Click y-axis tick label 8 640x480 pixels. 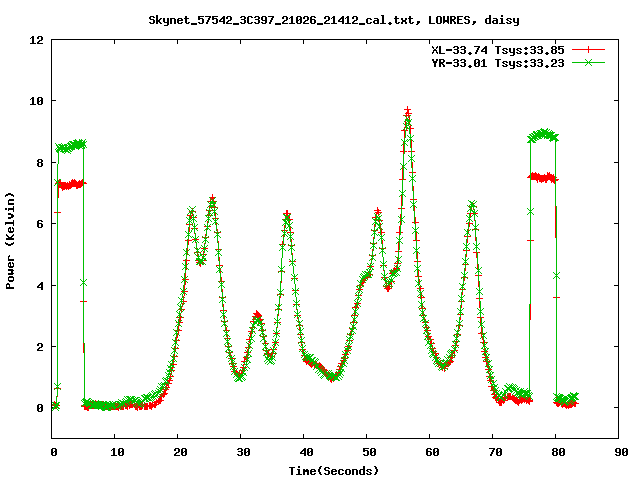tap(40, 162)
